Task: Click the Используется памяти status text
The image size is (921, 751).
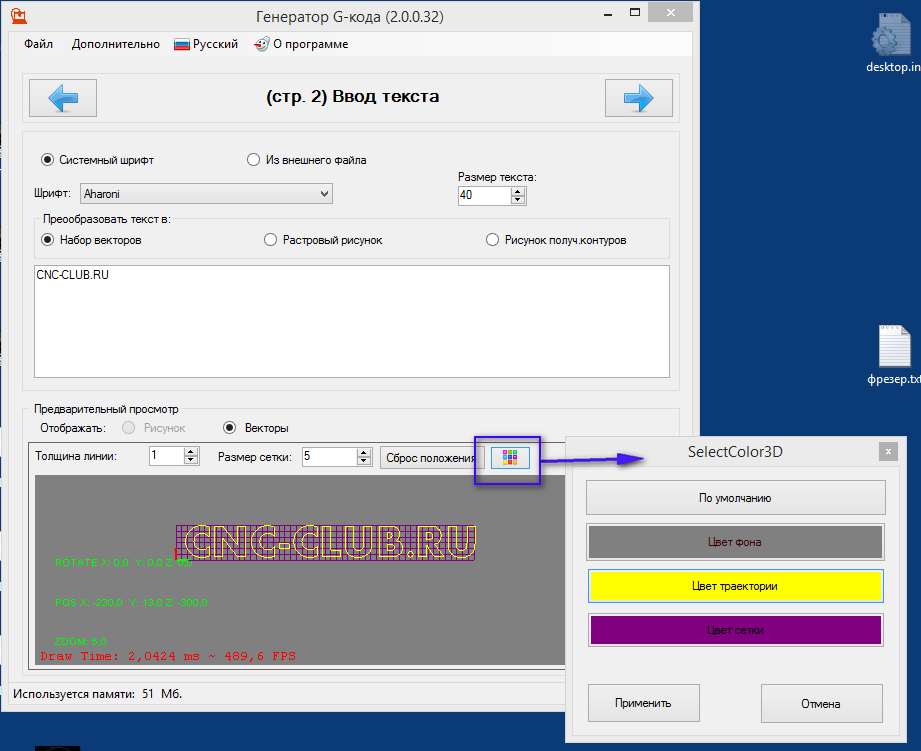Action: [x=98, y=694]
